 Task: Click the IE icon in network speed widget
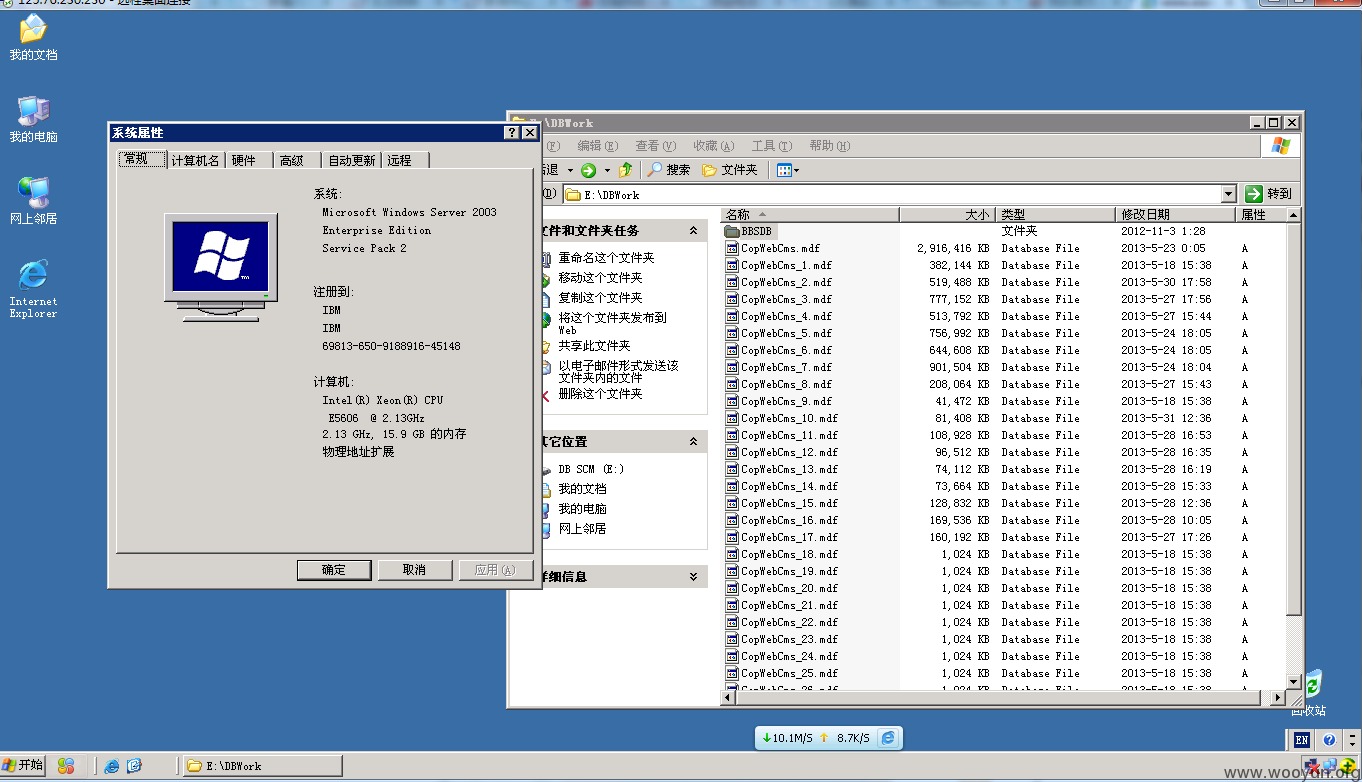(x=888, y=738)
